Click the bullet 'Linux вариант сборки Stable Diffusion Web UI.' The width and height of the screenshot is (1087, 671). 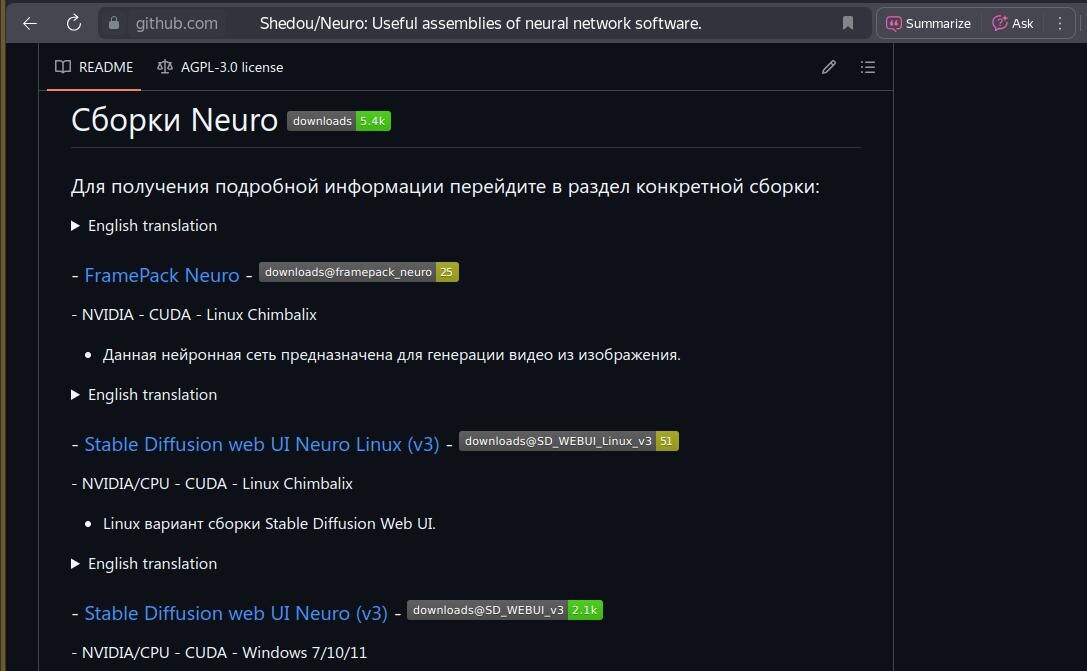pyautogui.click(x=269, y=524)
